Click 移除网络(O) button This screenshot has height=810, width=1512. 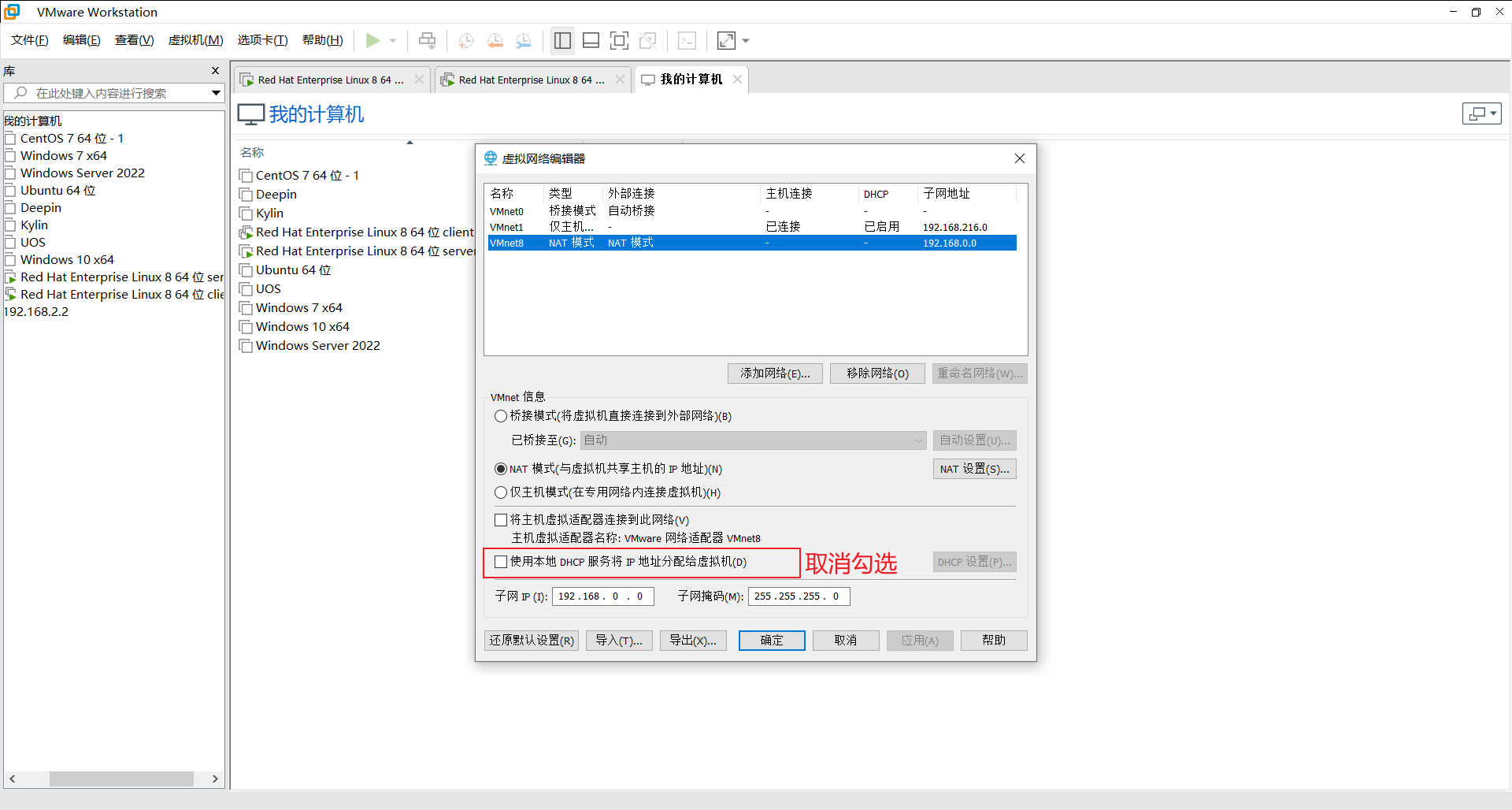tap(877, 373)
